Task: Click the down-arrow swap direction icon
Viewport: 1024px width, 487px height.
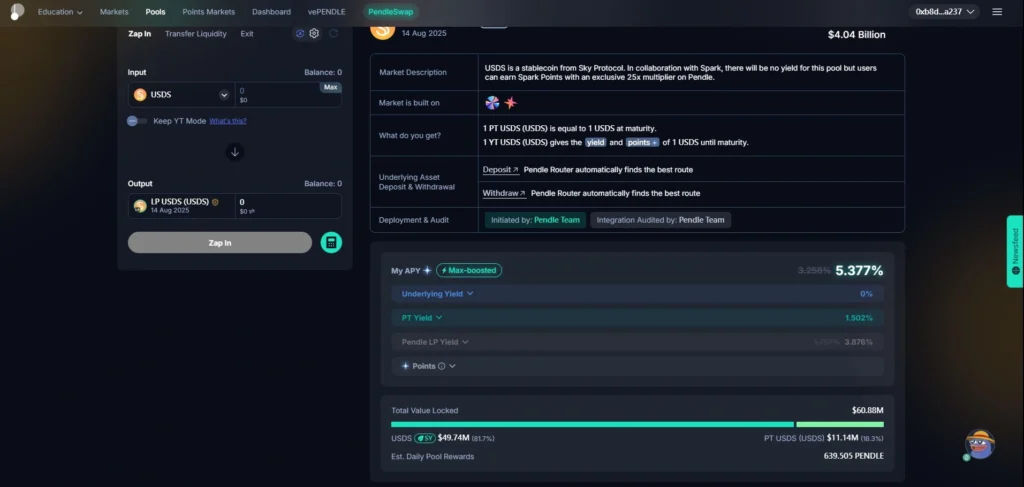Action: click(235, 152)
